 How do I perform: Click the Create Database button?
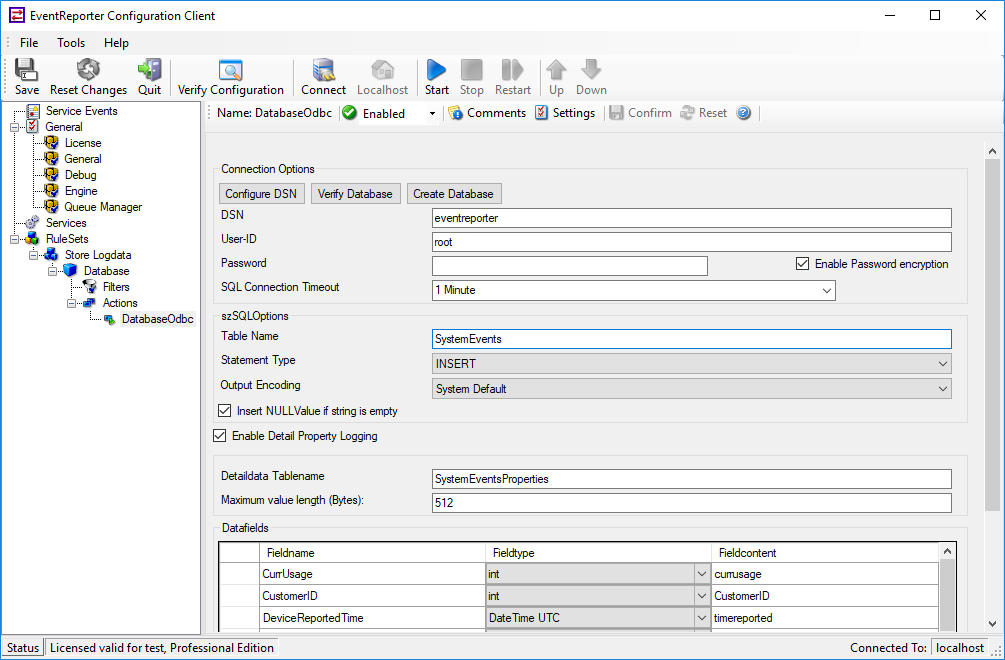tap(453, 194)
